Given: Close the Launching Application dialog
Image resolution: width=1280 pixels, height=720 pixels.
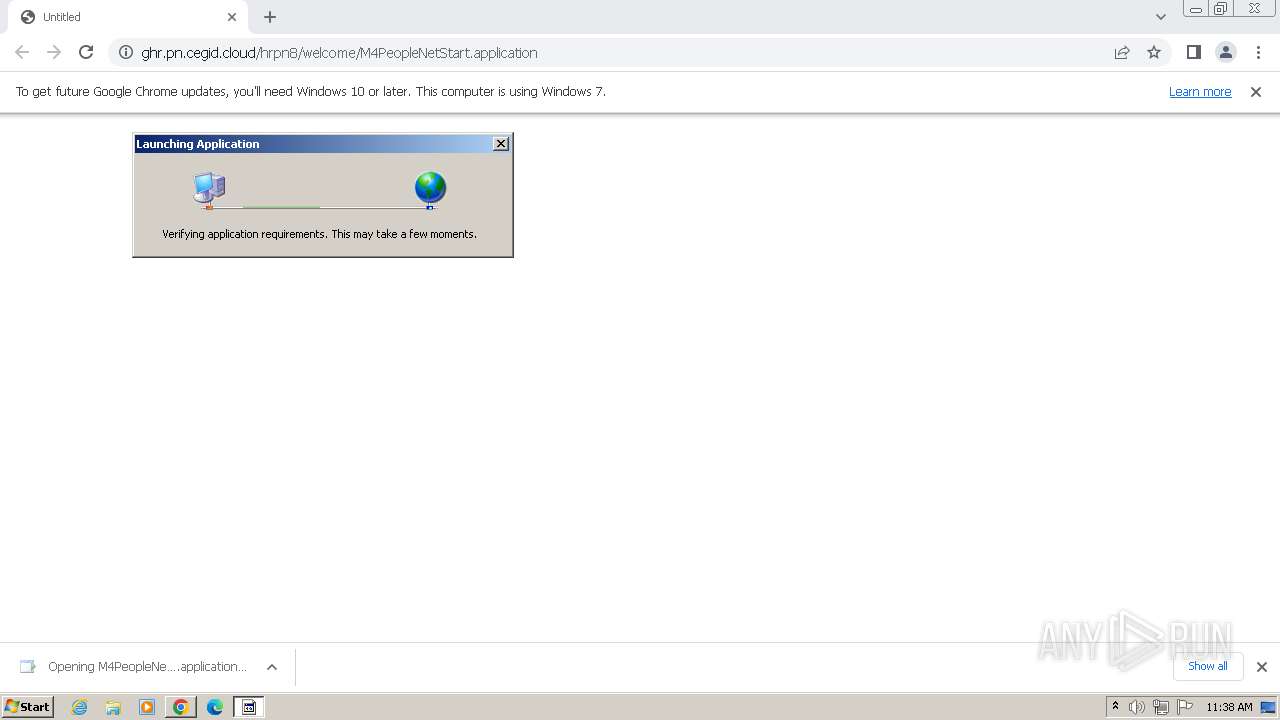Looking at the screenshot, I should tap(501, 144).
